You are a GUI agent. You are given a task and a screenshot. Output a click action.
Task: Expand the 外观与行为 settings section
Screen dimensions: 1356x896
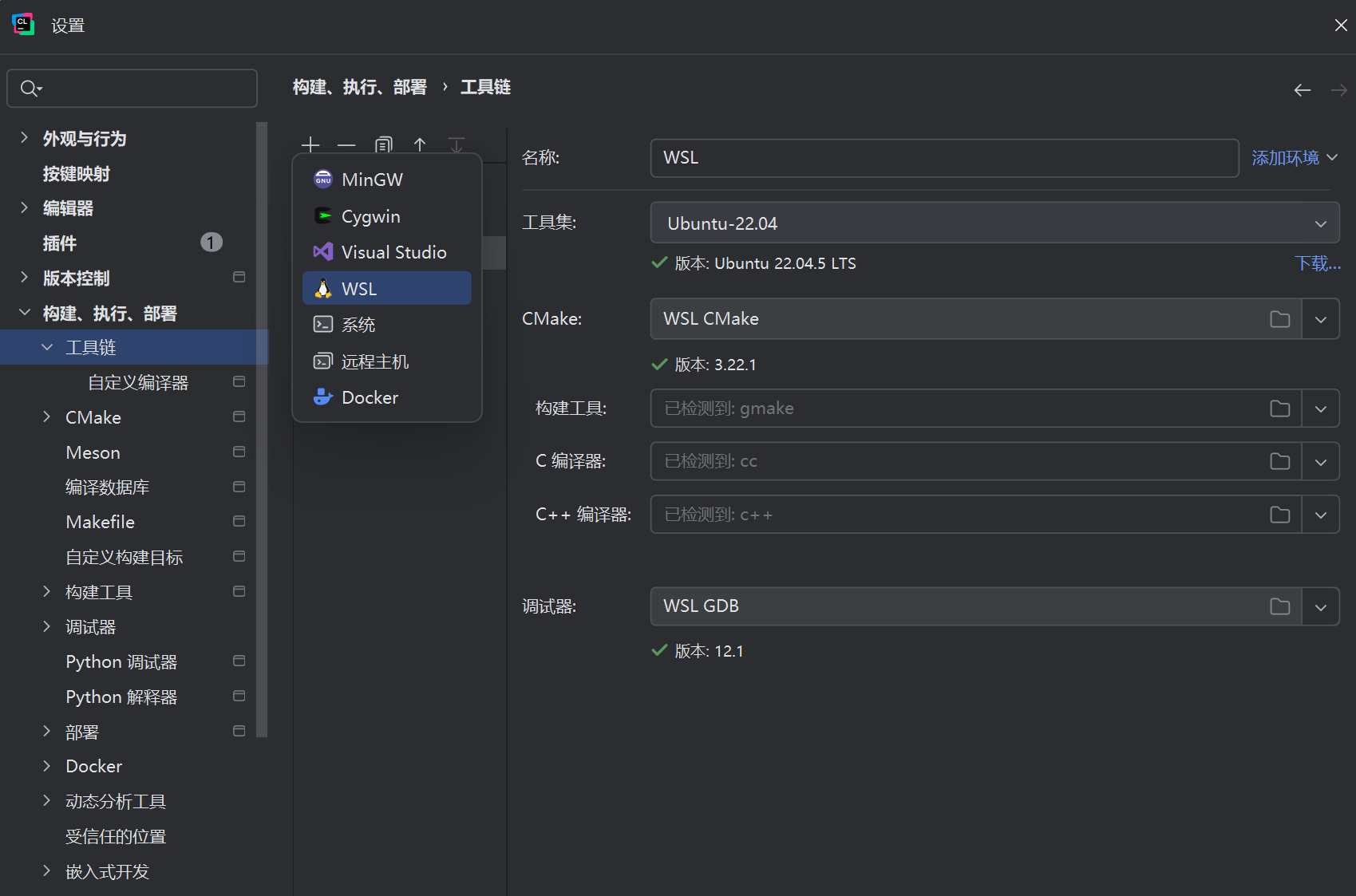(x=25, y=138)
